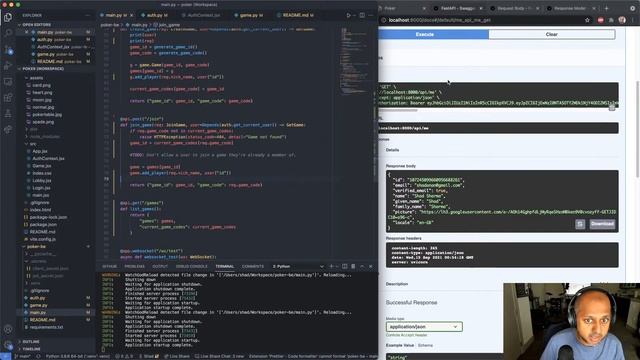Image resolution: width=640 pixels, height=360 pixels.
Task: Switch to the Request Body browser tab
Action: [515, 8]
